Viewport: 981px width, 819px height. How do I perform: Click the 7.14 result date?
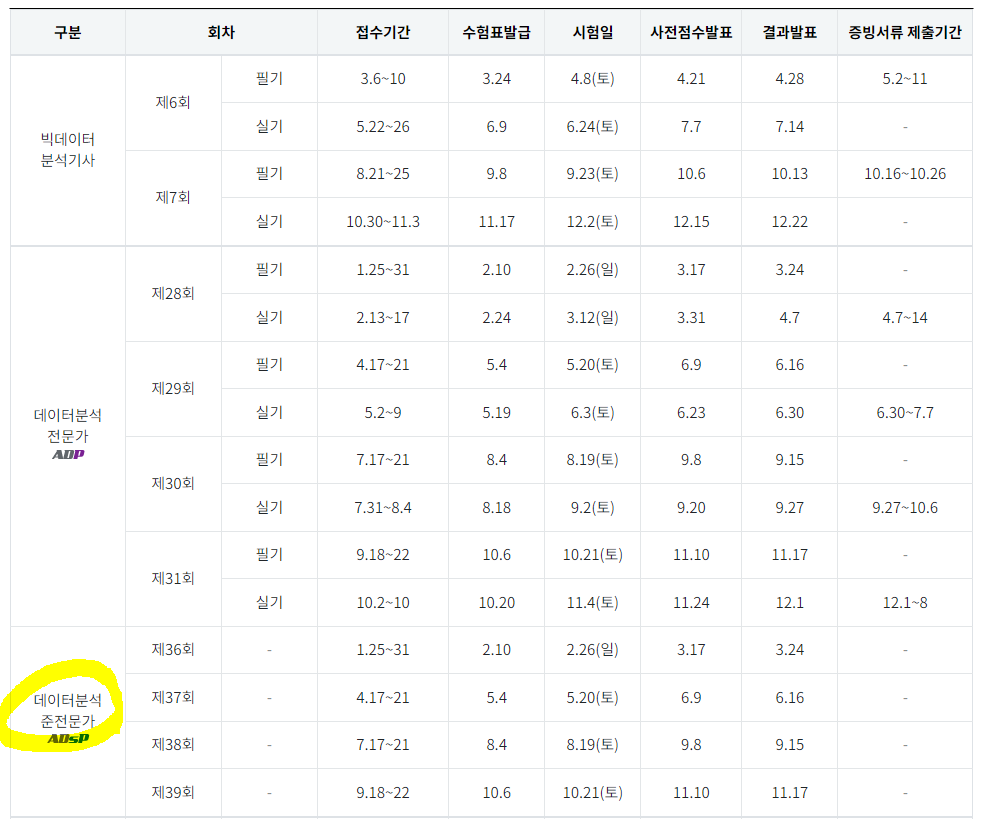pyautogui.click(x=790, y=126)
